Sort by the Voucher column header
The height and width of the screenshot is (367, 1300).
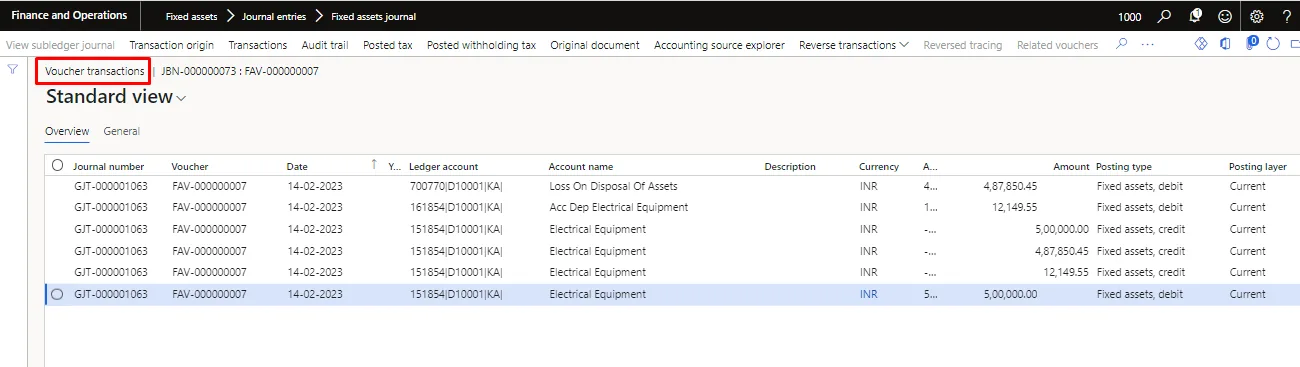point(190,166)
